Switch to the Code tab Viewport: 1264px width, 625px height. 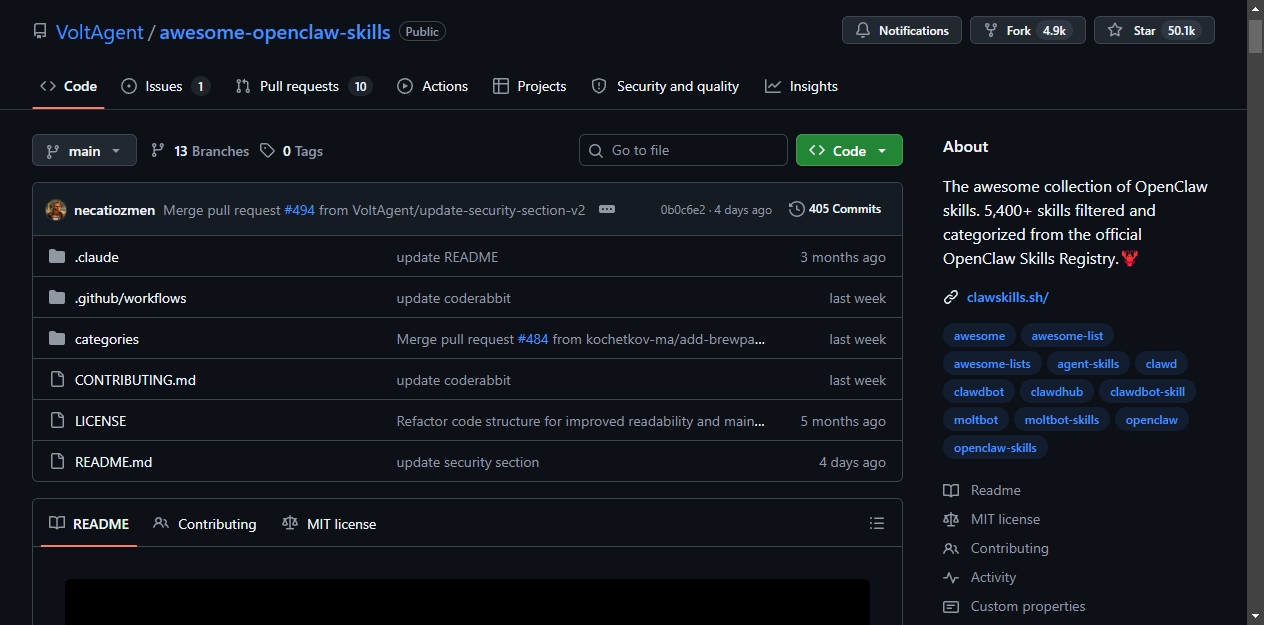(x=68, y=86)
